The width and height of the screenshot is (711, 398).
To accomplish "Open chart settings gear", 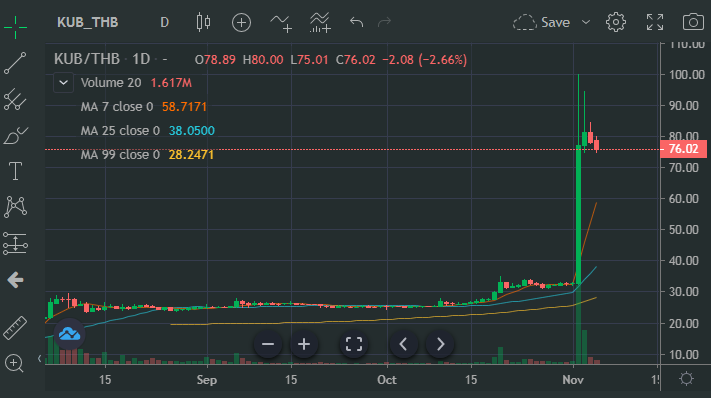I will pyautogui.click(x=616, y=22).
